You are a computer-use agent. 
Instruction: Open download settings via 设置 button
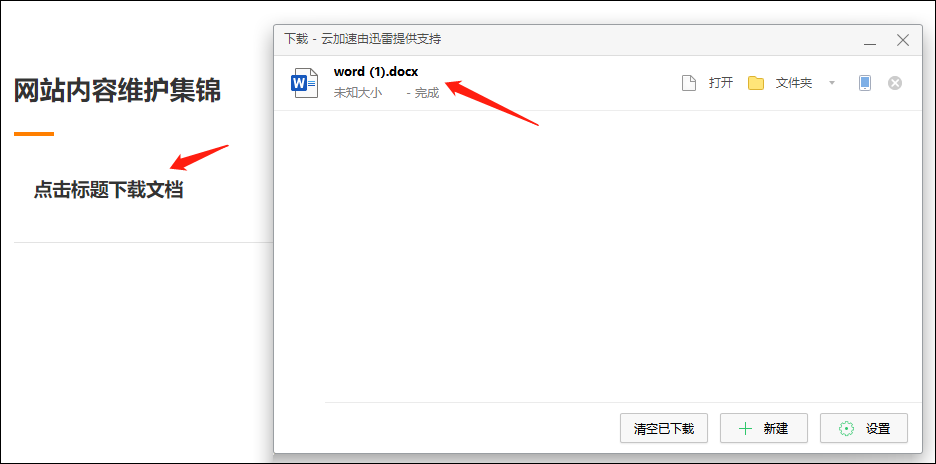click(x=864, y=428)
